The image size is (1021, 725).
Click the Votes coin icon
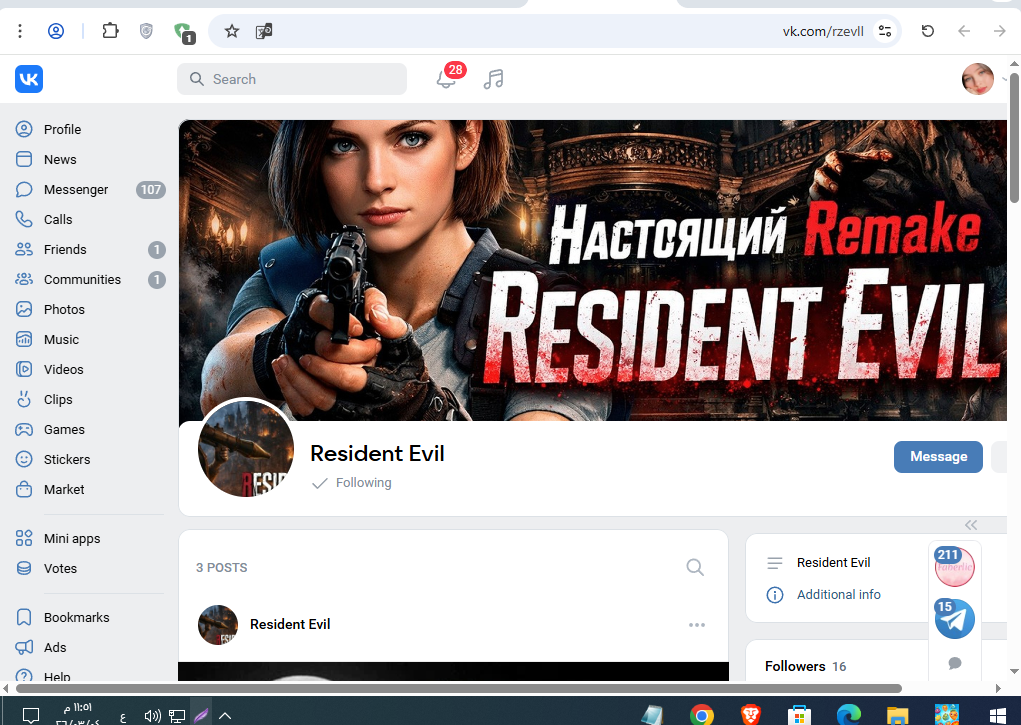tap(24, 568)
